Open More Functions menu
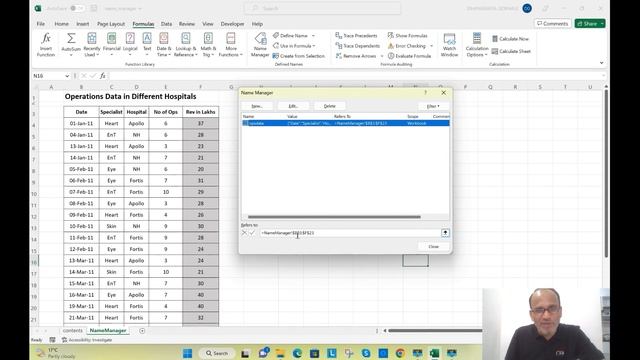This screenshot has height=360, width=640. 231,45
